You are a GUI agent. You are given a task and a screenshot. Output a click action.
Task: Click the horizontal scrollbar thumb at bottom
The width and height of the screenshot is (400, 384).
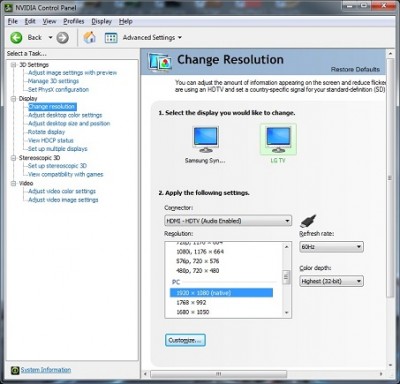(x=219, y=374)
